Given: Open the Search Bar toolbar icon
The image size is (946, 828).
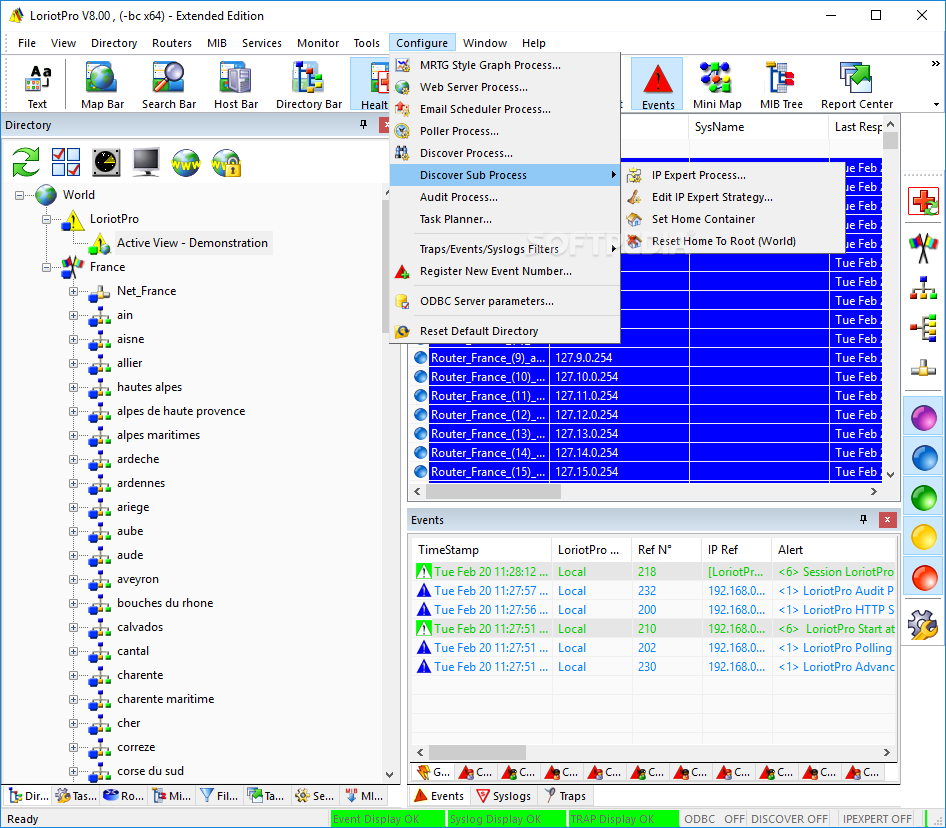Looking at the screenshot, I should click(169, 85).
